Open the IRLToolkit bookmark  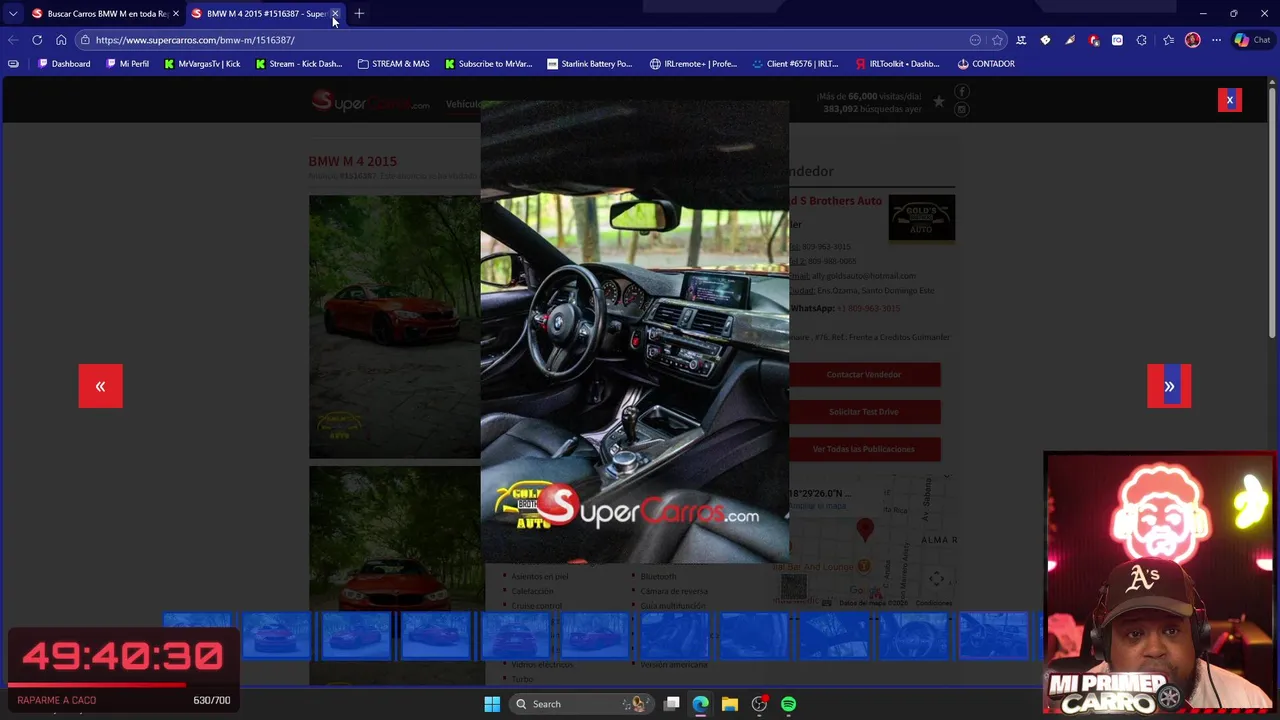pos(897,64)
